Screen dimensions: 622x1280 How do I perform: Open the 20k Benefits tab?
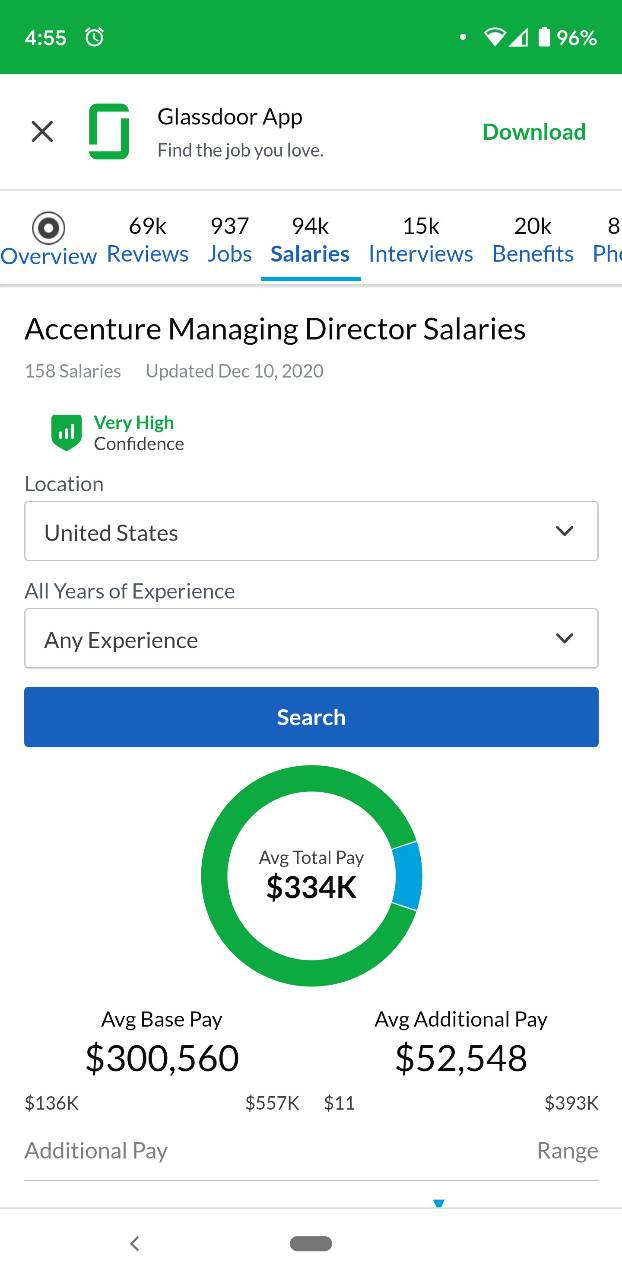(x=533, y=240)
